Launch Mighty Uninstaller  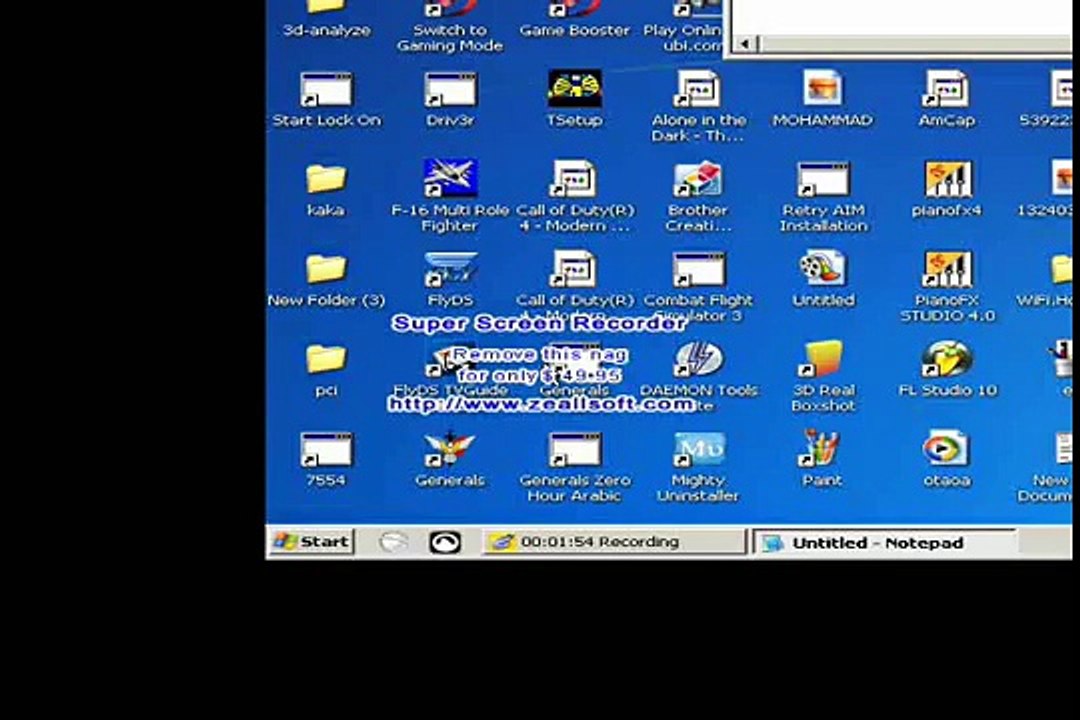click(698, 449)
